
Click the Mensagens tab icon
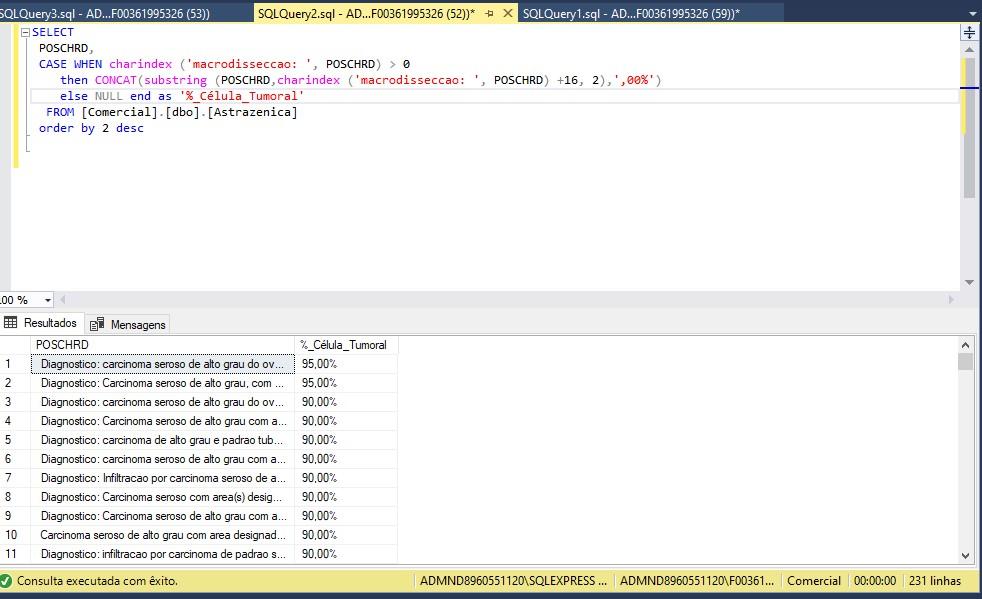(97, 325)
